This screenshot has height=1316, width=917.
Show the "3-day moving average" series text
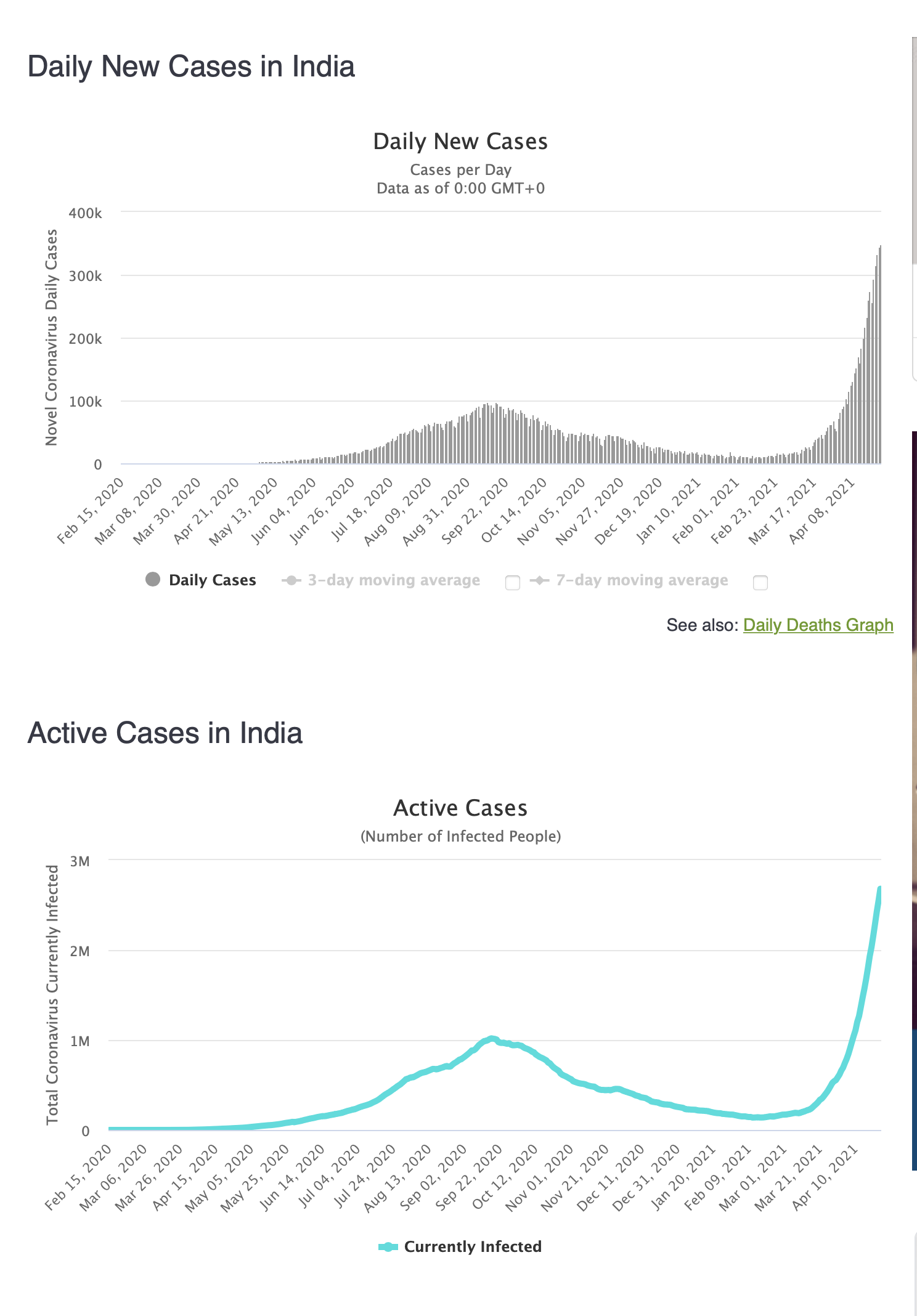pos(394,580)
